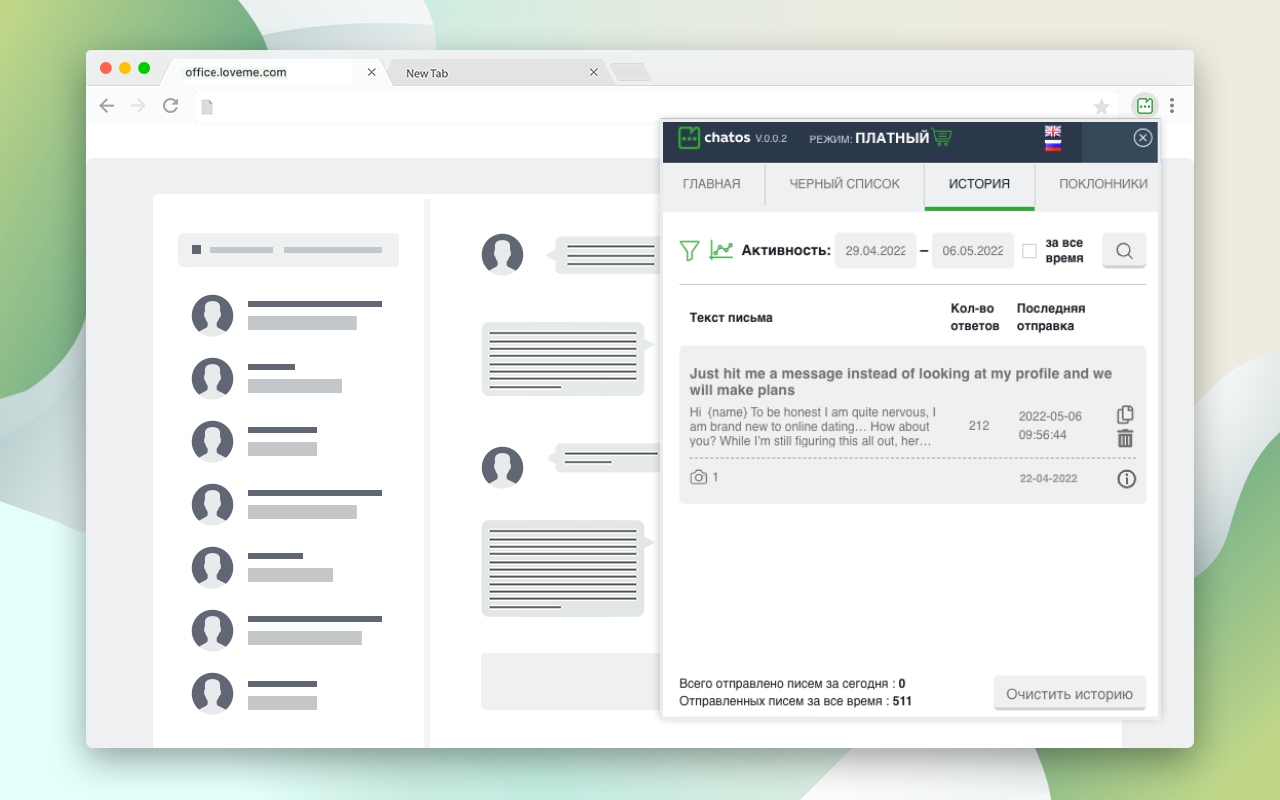Click the start date field 29.04.2022
The width and height of the screenshot is (1280, 800).
875,251
